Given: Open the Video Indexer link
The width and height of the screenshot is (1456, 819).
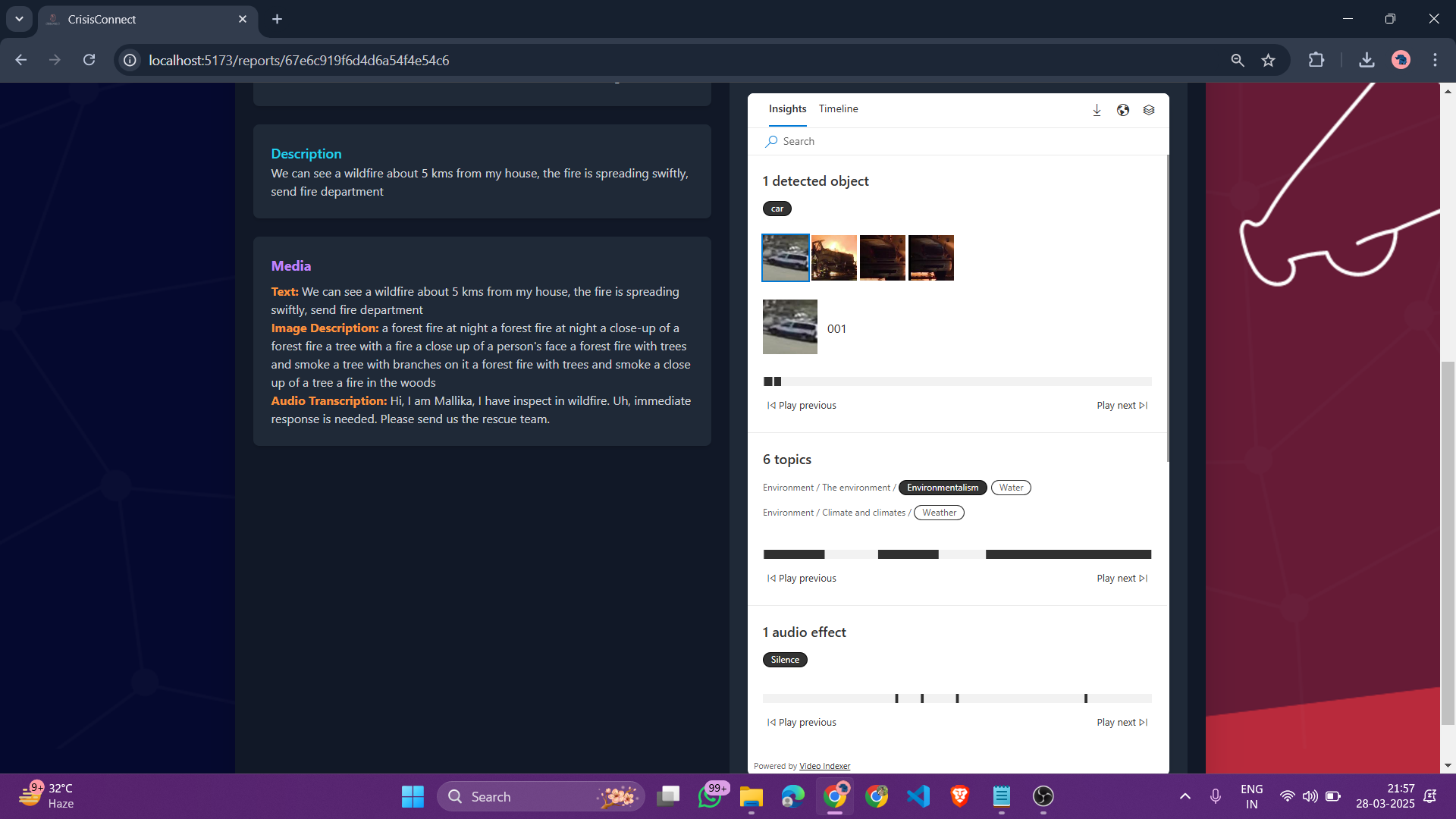Looking at the screenshot, I should (824, 766).
